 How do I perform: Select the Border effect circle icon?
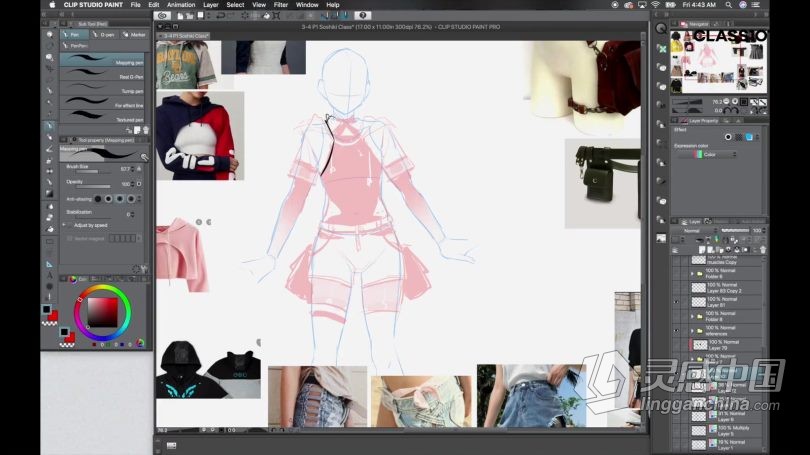pos(728,137)
